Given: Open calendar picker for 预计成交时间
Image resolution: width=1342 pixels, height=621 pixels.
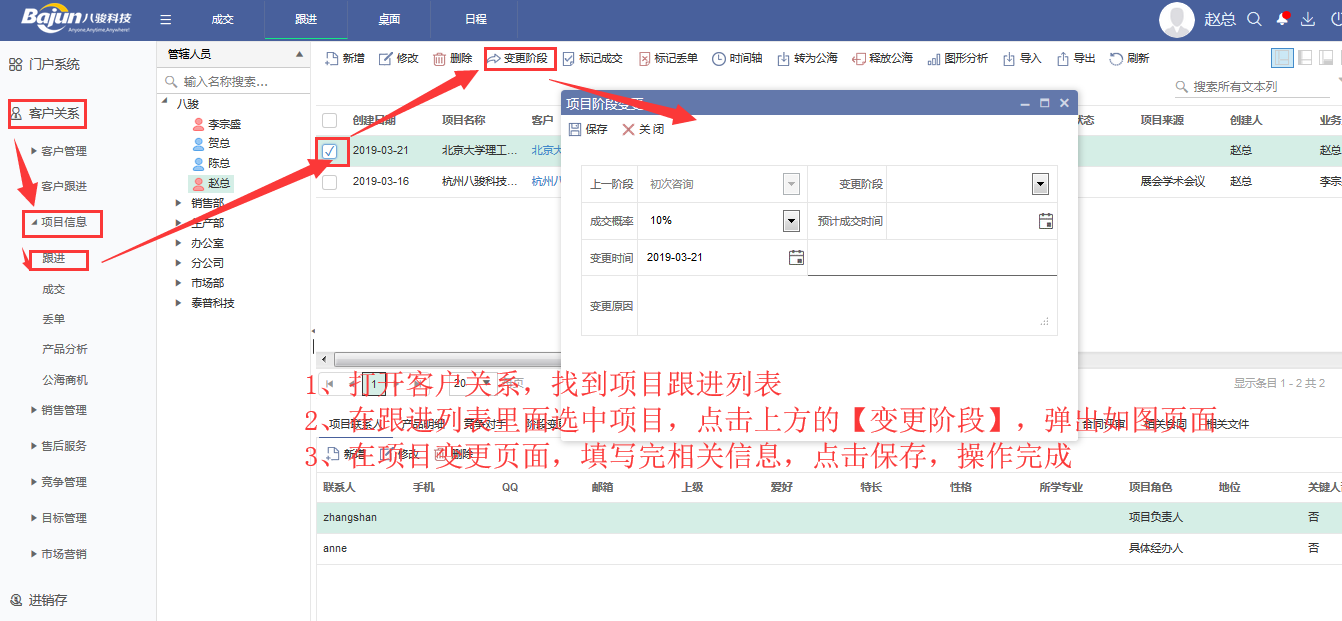Looking at the screenshot, I should [1046, 221].
